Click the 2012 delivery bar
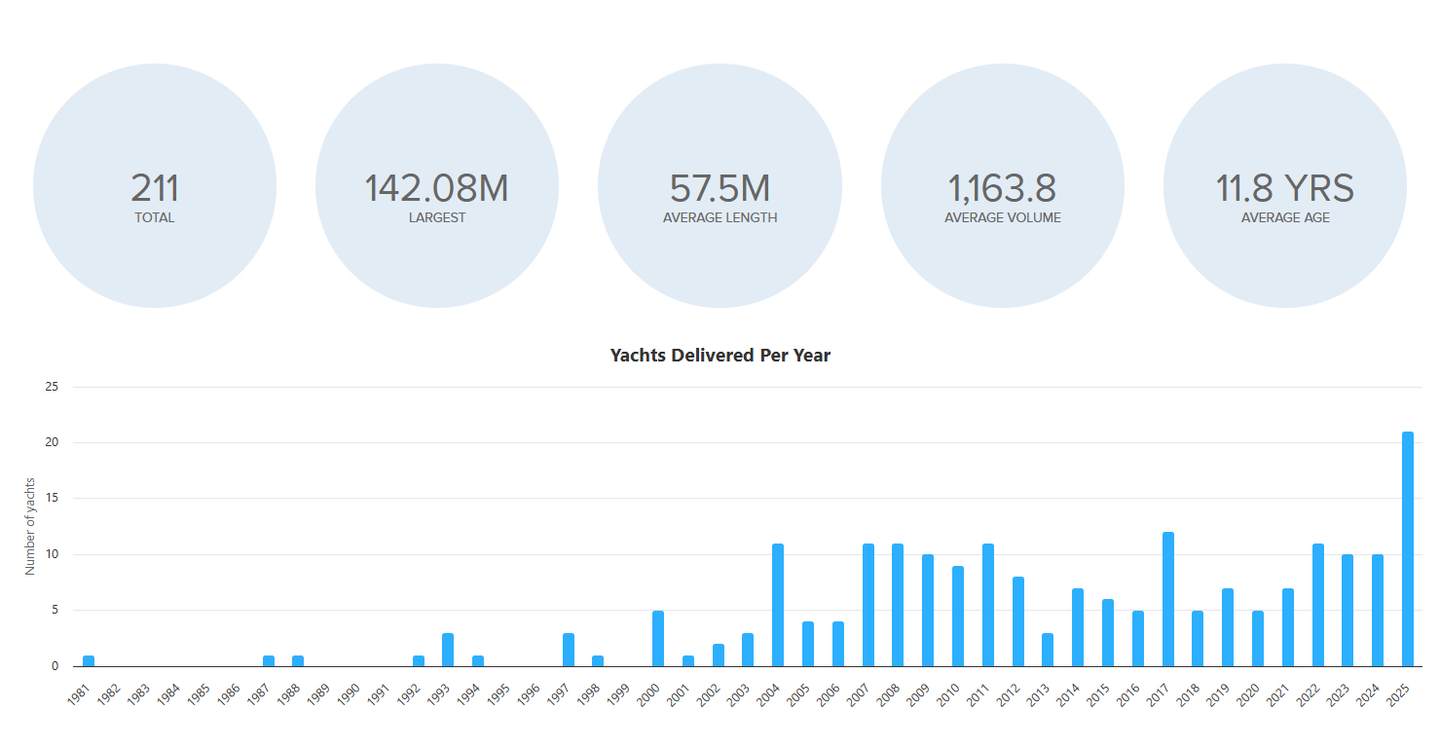This screenshot has height=755, width=1440. point(1018,621)
